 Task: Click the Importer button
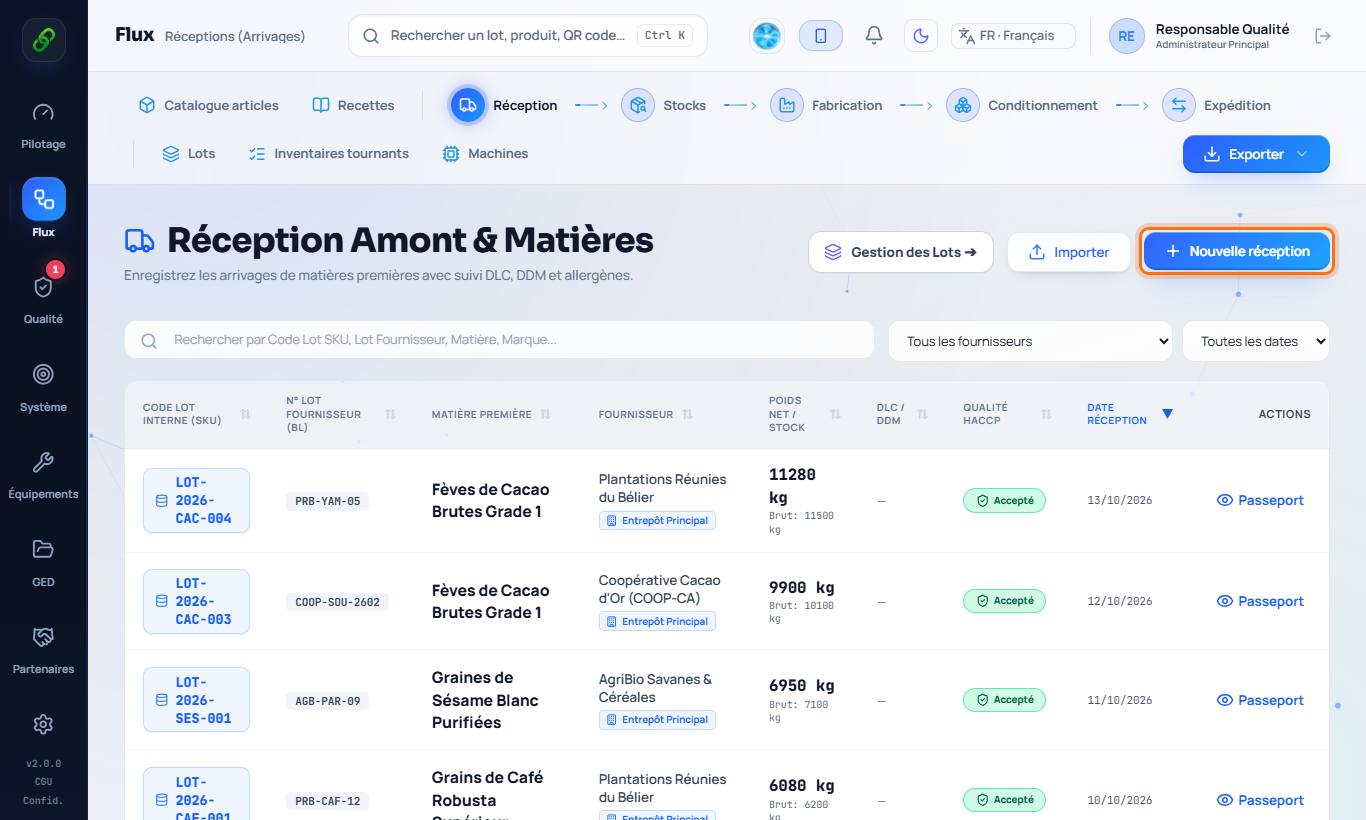(x=1068, y=252)
